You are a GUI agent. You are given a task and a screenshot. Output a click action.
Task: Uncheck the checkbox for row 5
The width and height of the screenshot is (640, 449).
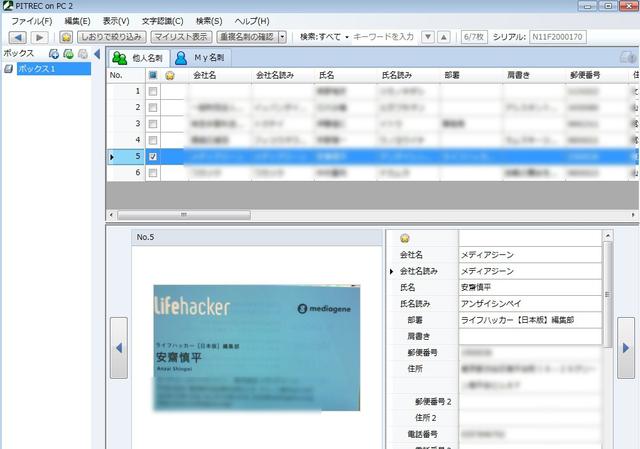tap(153, 157)
